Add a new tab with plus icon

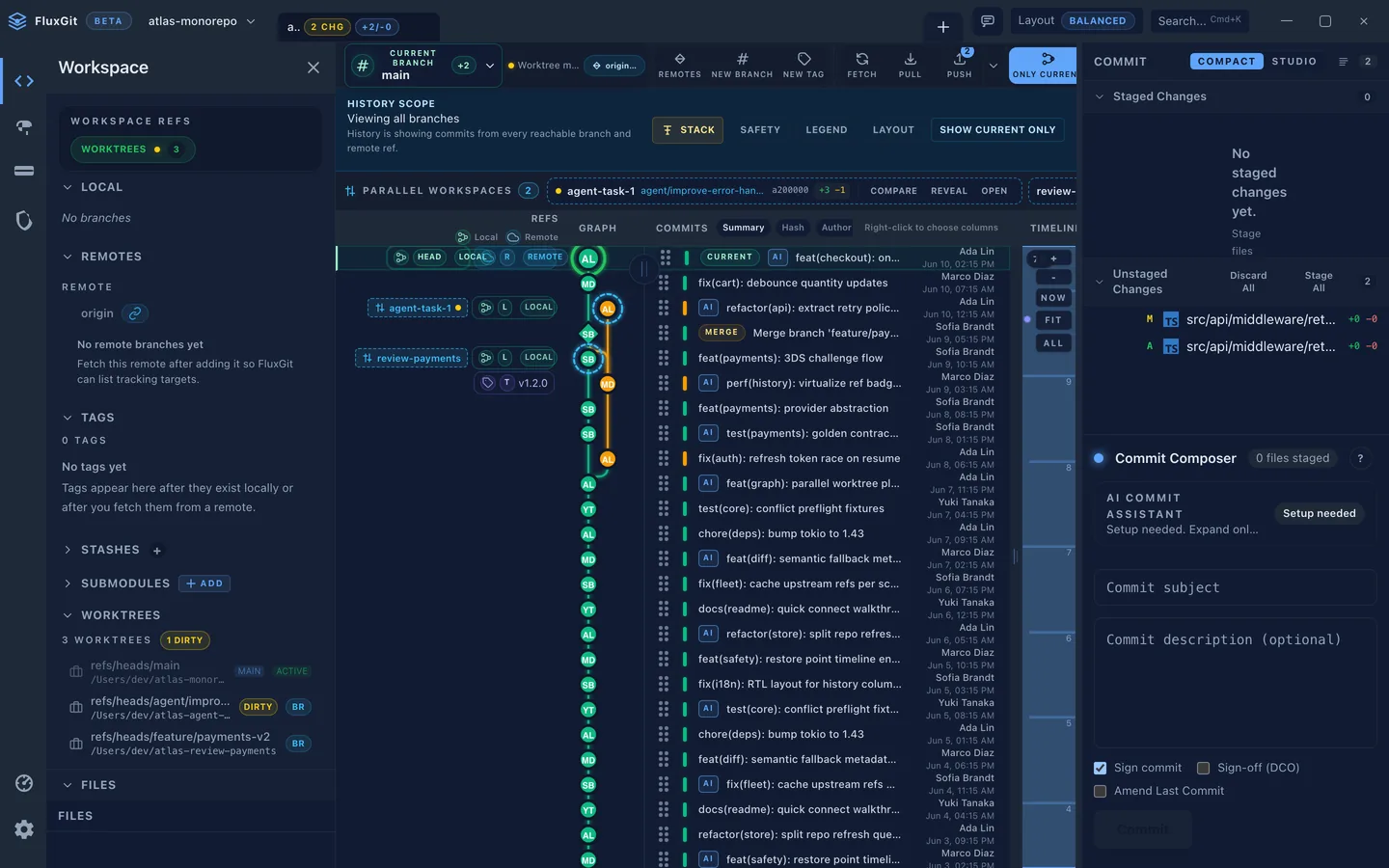tap(942, 26)
